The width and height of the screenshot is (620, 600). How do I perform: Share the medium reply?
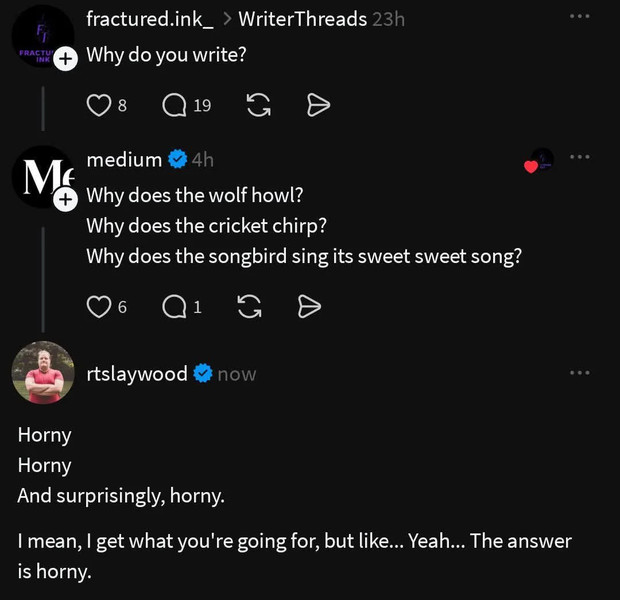[x=310, y=307]
